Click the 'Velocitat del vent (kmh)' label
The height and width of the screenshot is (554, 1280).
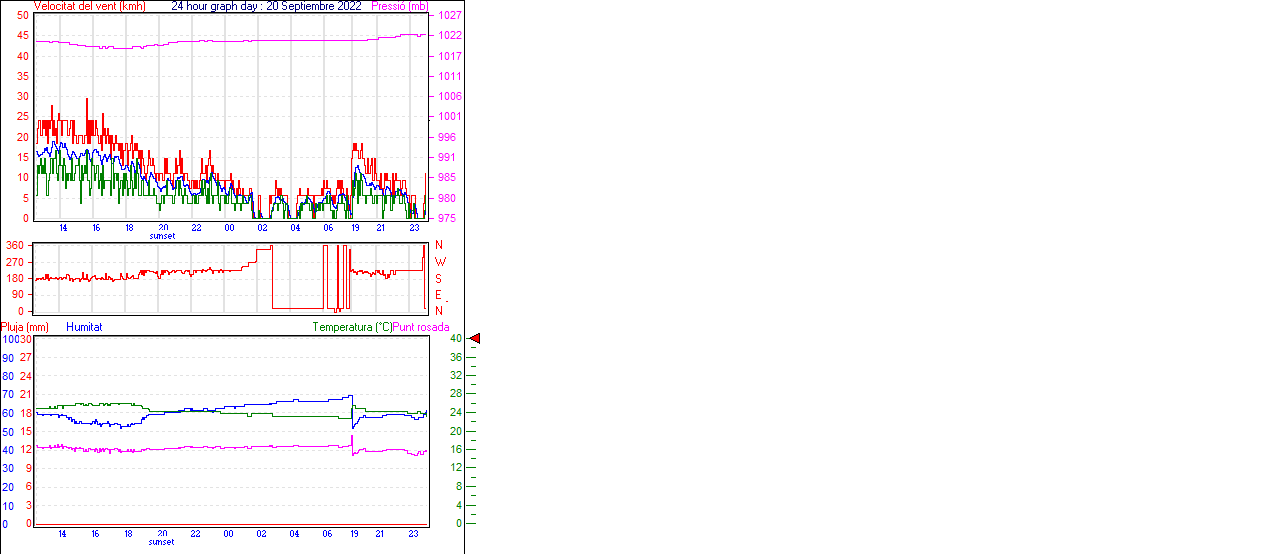click(x=89, y=6)
